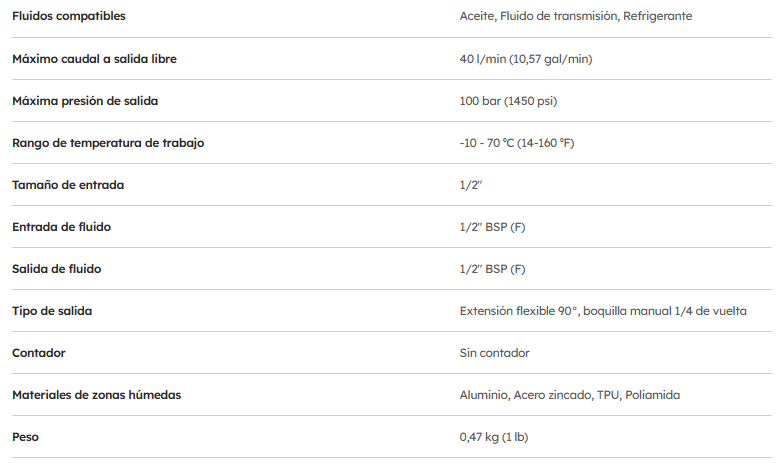Select the '-10 - 70 °C (14-160 °F)' value

[x=516, y=143]
